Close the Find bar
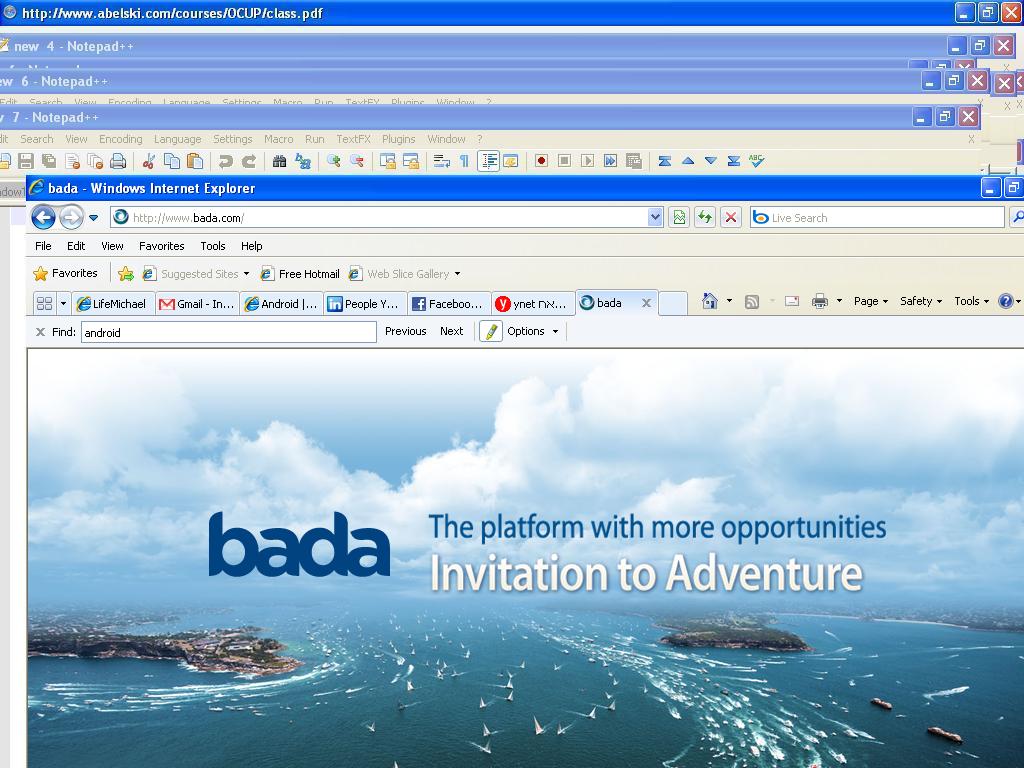Image resolution: width=1024 pixels, height=768 pixels. (x=40, y=332)
